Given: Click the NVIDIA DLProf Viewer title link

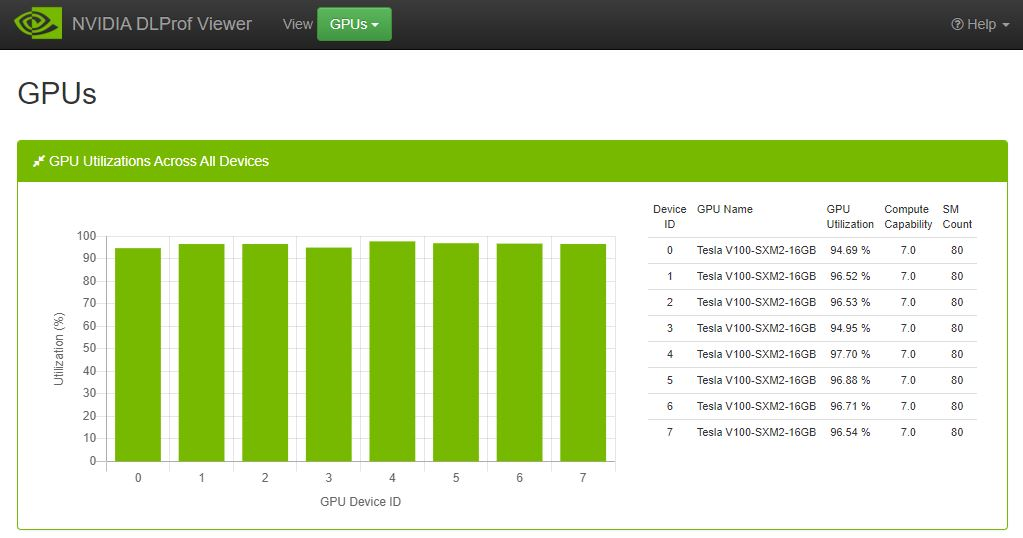Looking at the screenshot, I should 161,24.
